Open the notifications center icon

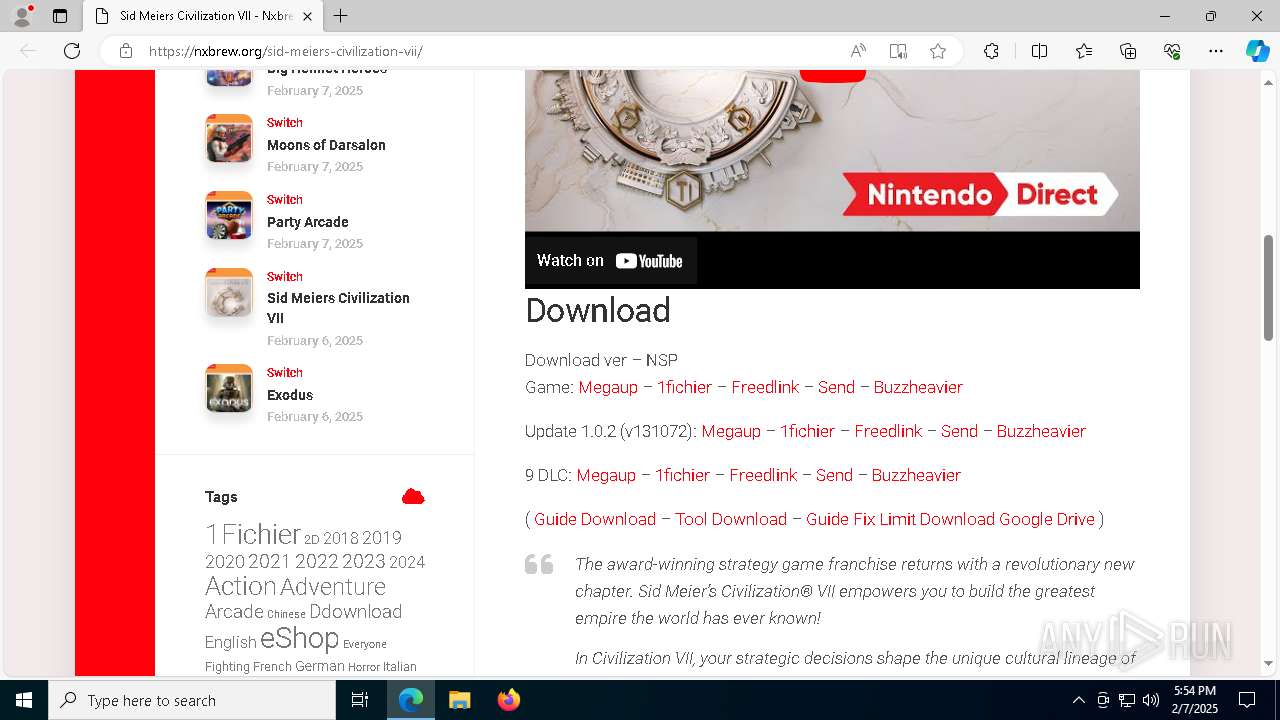tap(1247, 700)
